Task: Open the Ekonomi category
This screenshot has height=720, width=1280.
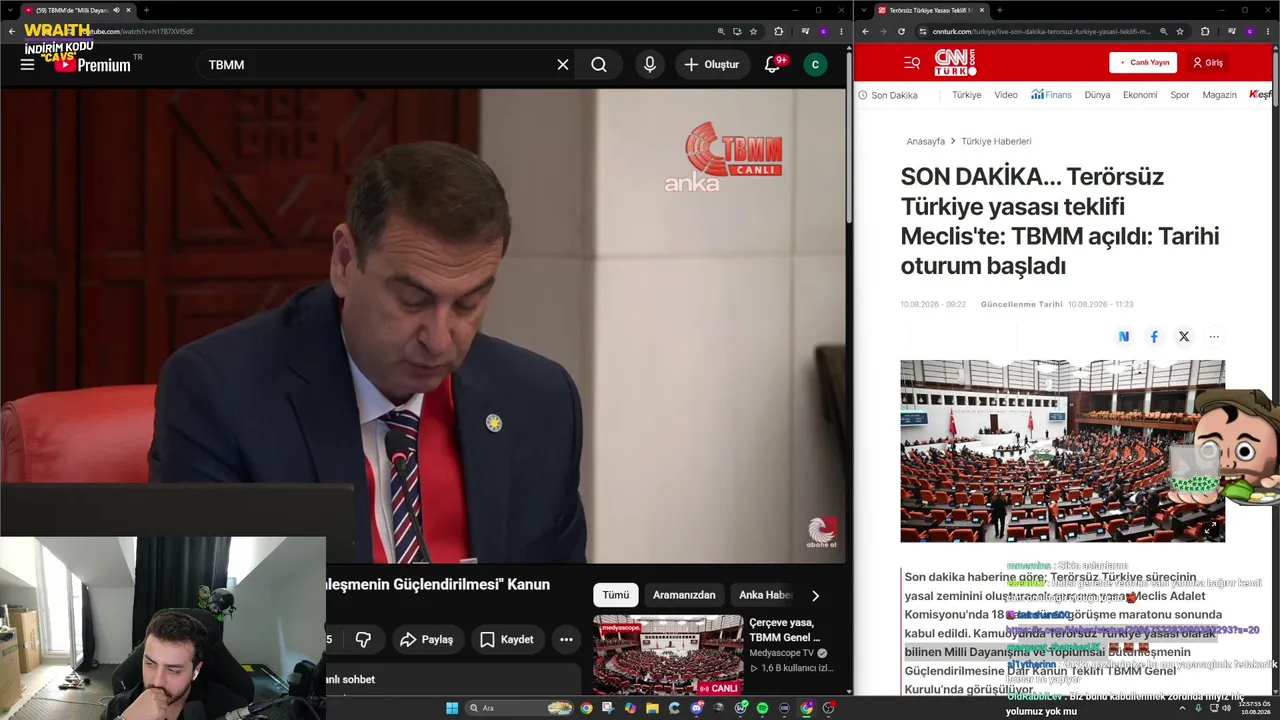Action: tap(1140, 95)
